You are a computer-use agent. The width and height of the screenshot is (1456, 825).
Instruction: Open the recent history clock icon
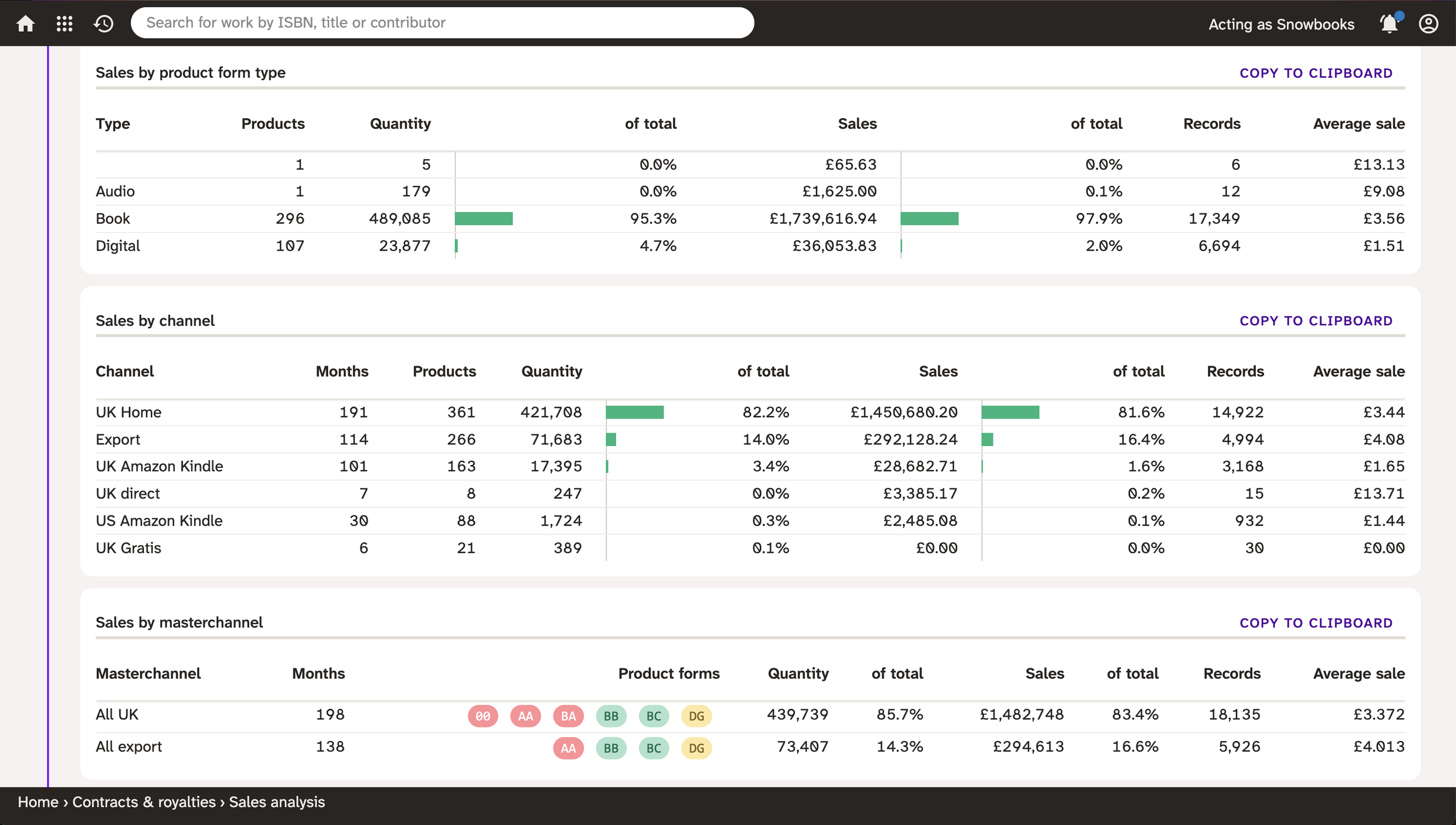(x=104, y=24)
